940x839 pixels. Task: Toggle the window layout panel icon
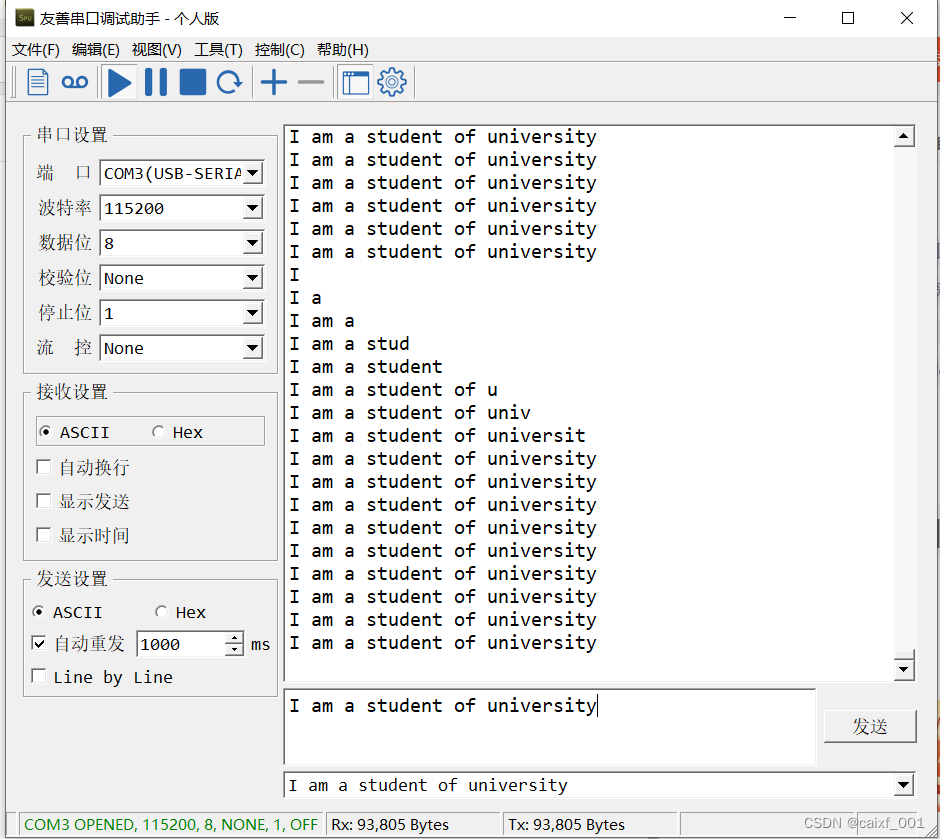[x=355, y=82]
